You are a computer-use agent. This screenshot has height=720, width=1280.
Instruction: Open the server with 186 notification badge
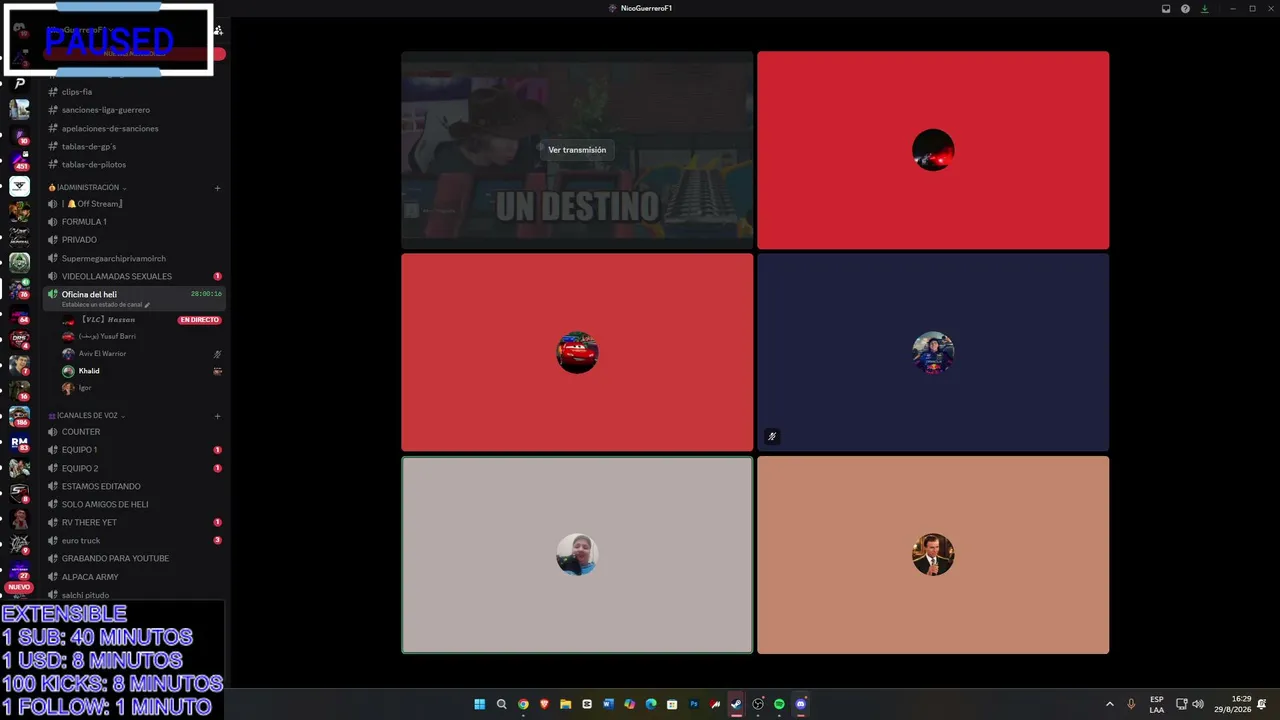tap(19, 416)
